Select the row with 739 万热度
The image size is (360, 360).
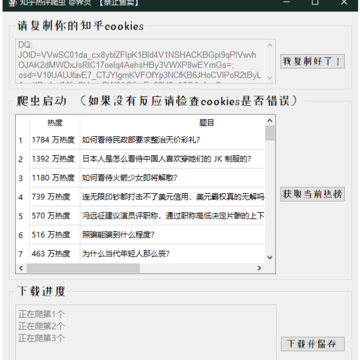(140, 197)
